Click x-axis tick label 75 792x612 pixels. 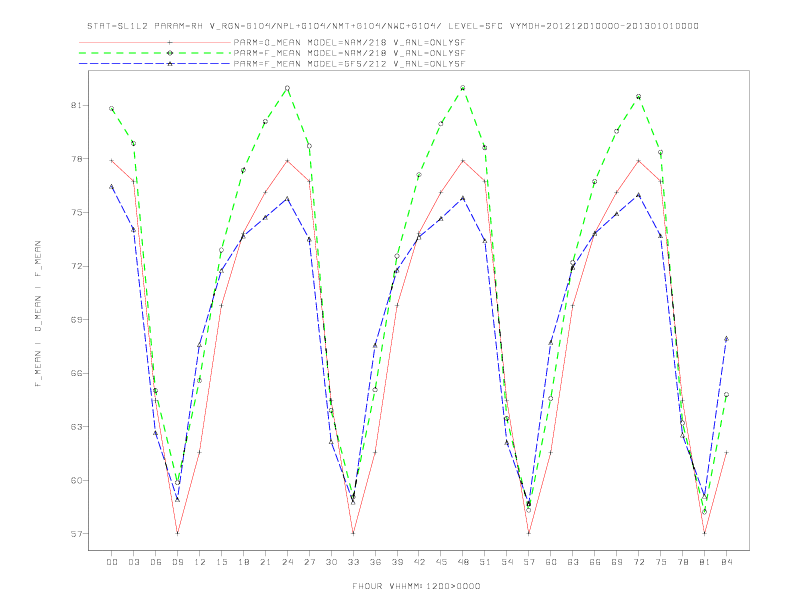pos(661,562)
